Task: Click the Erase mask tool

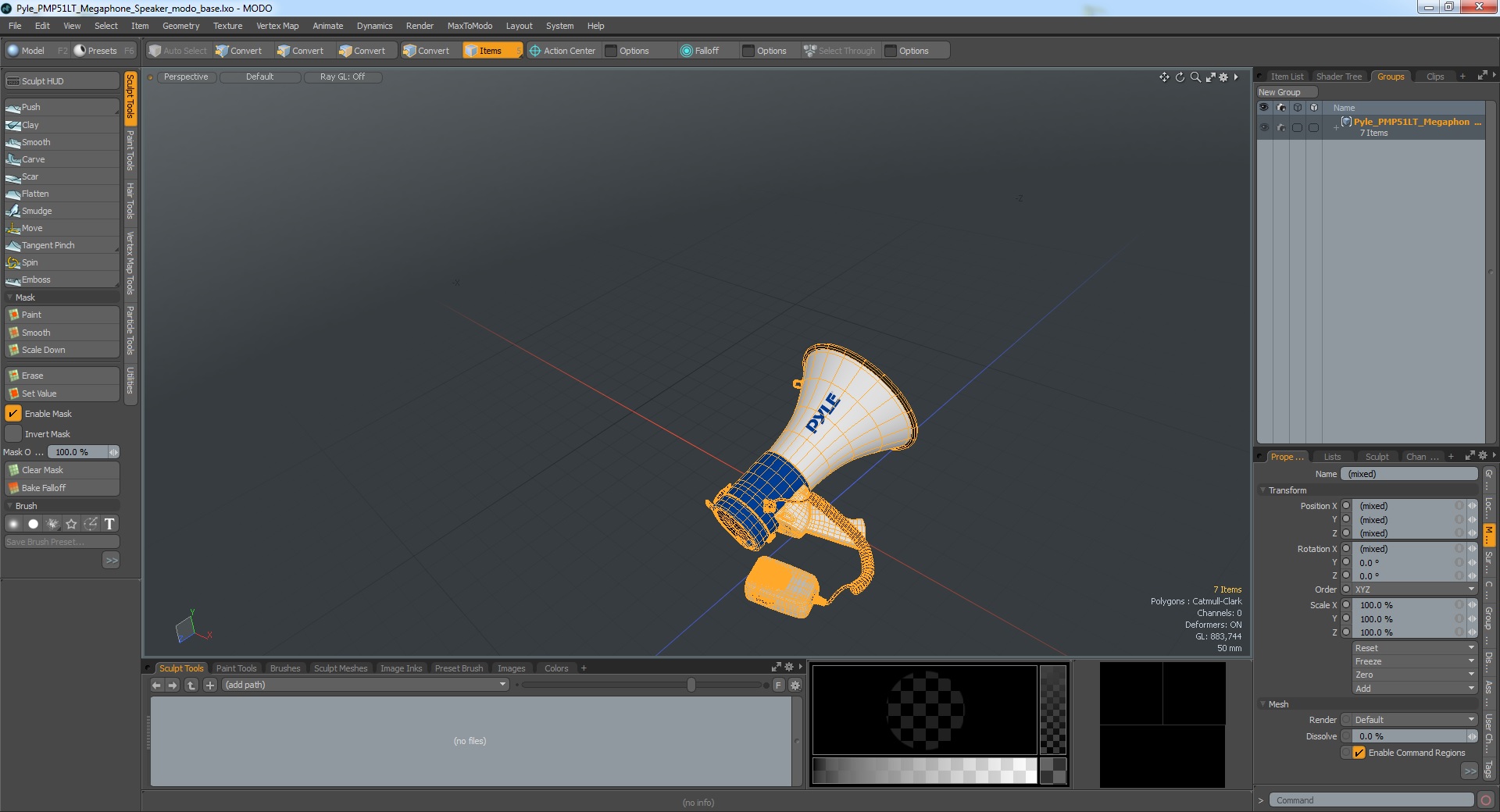Action: pyautogui.click(x=62, y=376)
